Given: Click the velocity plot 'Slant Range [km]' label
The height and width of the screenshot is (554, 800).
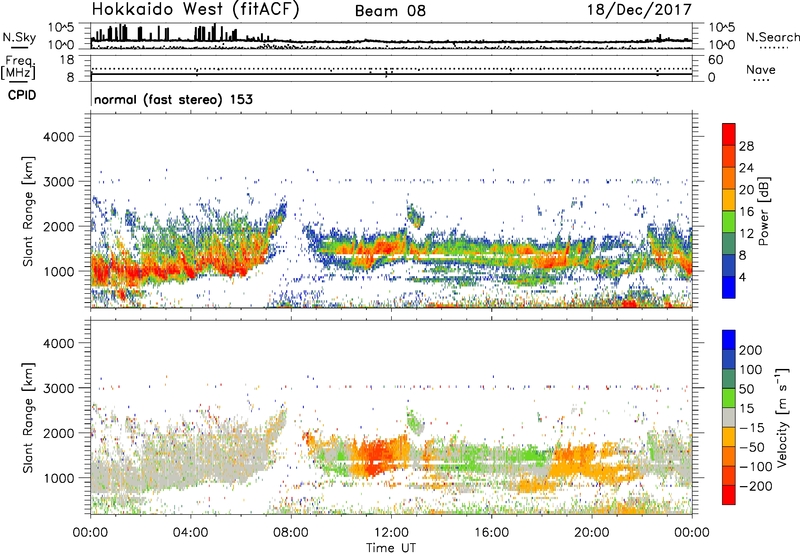Looking at the screenshot, I should click(x=28, y=417).
